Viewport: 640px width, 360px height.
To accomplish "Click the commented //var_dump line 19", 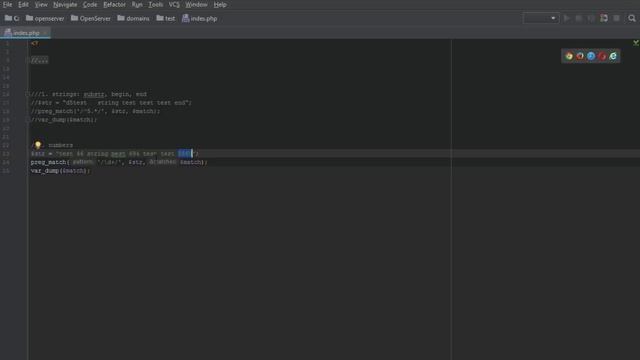I will pyautogui.click(x=64, y=120).
